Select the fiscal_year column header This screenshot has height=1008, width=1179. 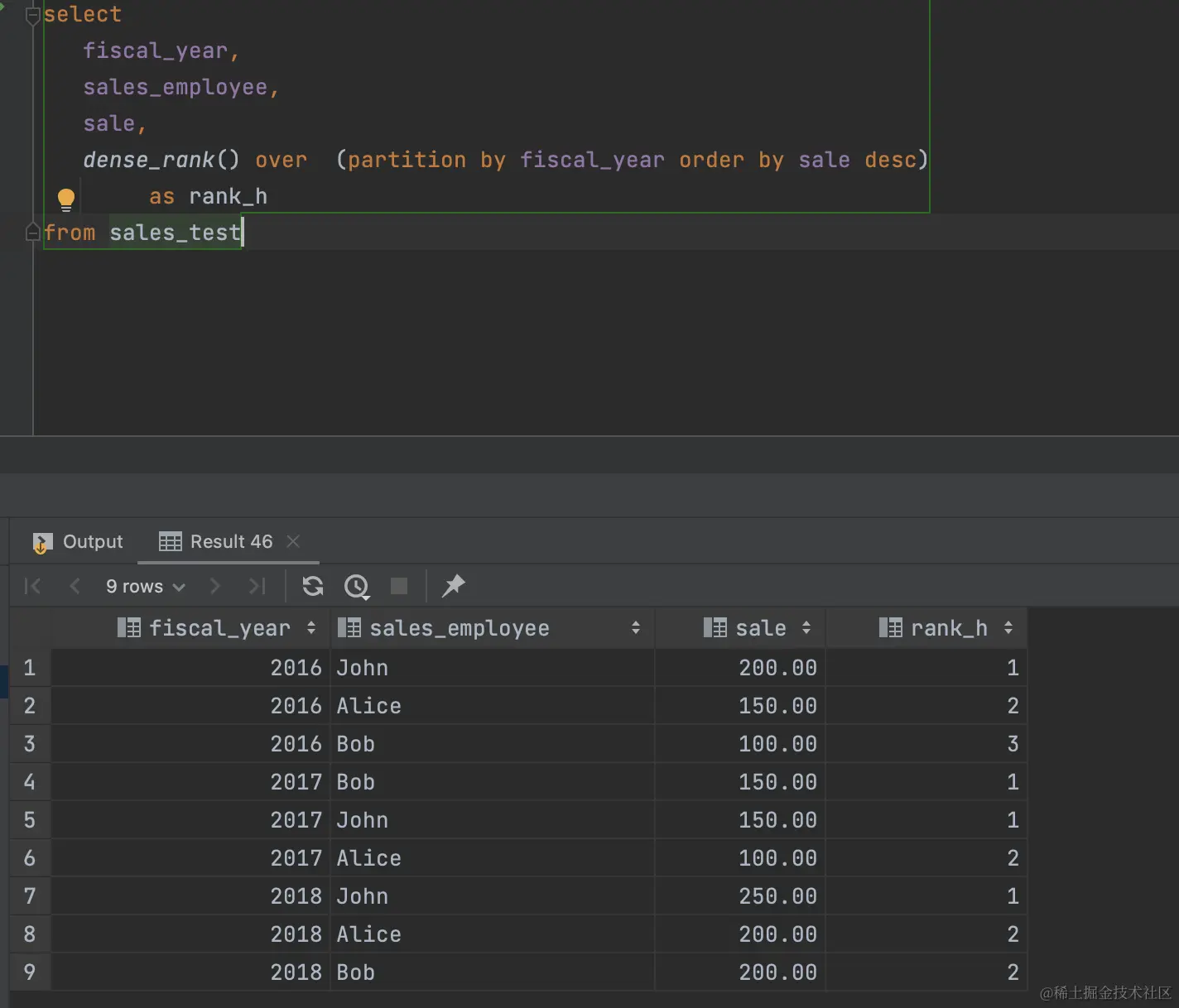point(190,628)
